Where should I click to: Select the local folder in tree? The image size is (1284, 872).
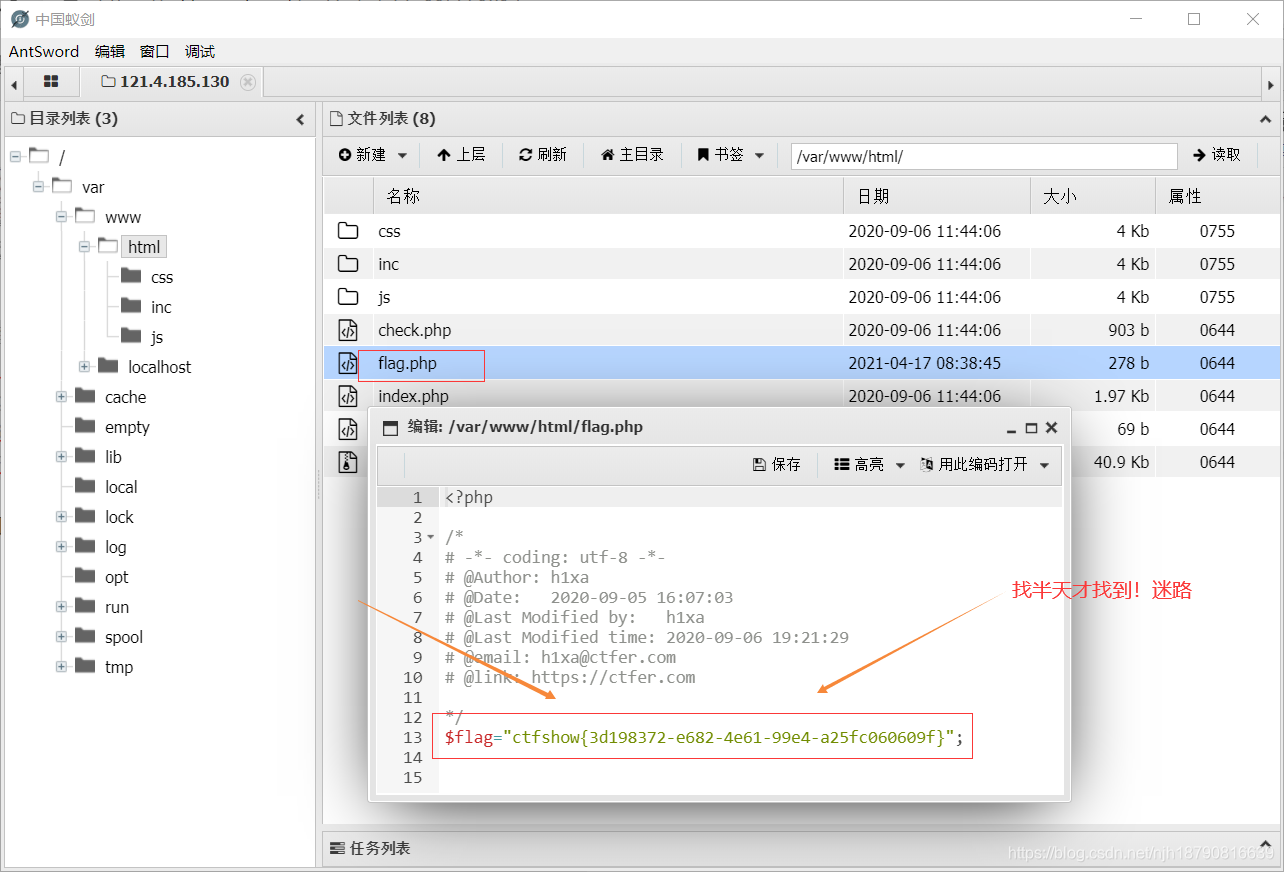pos(121,487)
